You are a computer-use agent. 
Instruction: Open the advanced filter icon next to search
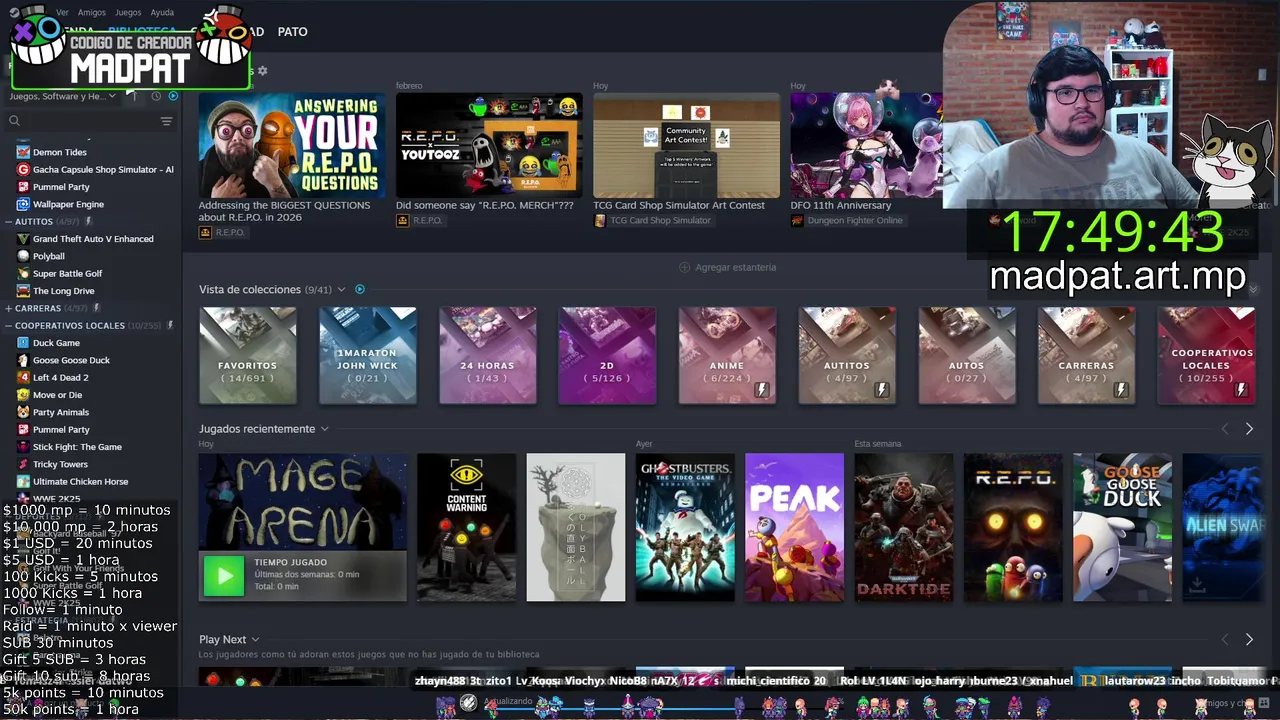coord(166,121)
